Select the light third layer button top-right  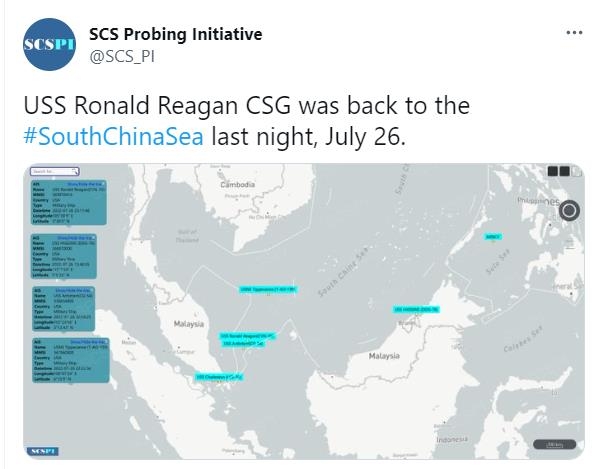pos(576,172)
